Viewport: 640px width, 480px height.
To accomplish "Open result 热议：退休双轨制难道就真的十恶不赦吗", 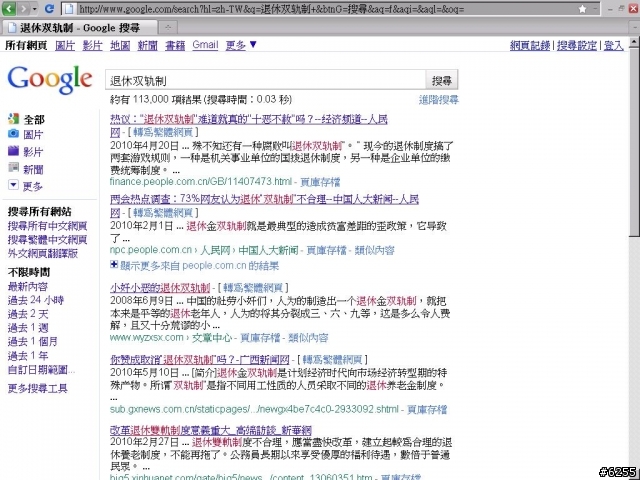I will click(249, 119).
